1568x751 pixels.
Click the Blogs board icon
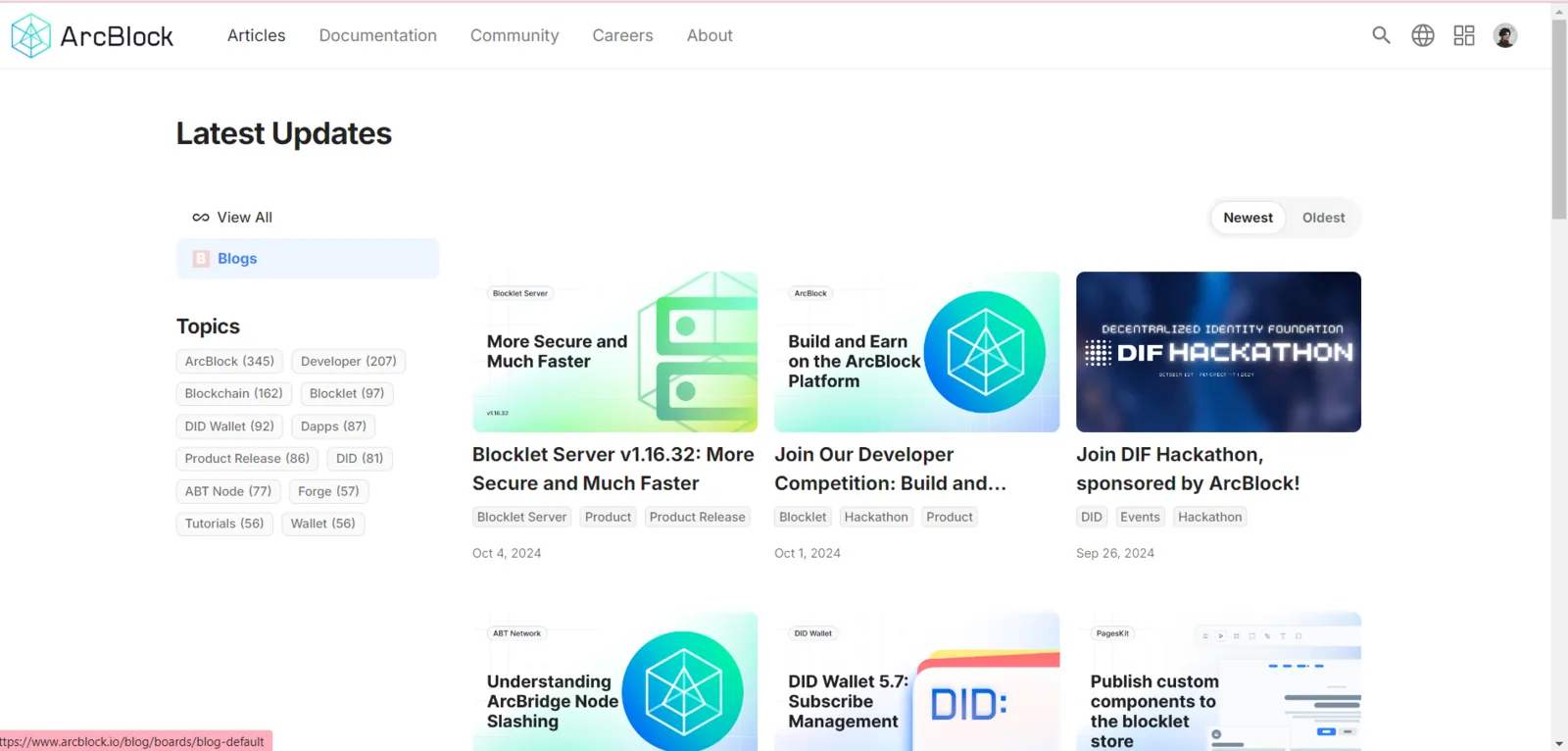pos(201,259)
